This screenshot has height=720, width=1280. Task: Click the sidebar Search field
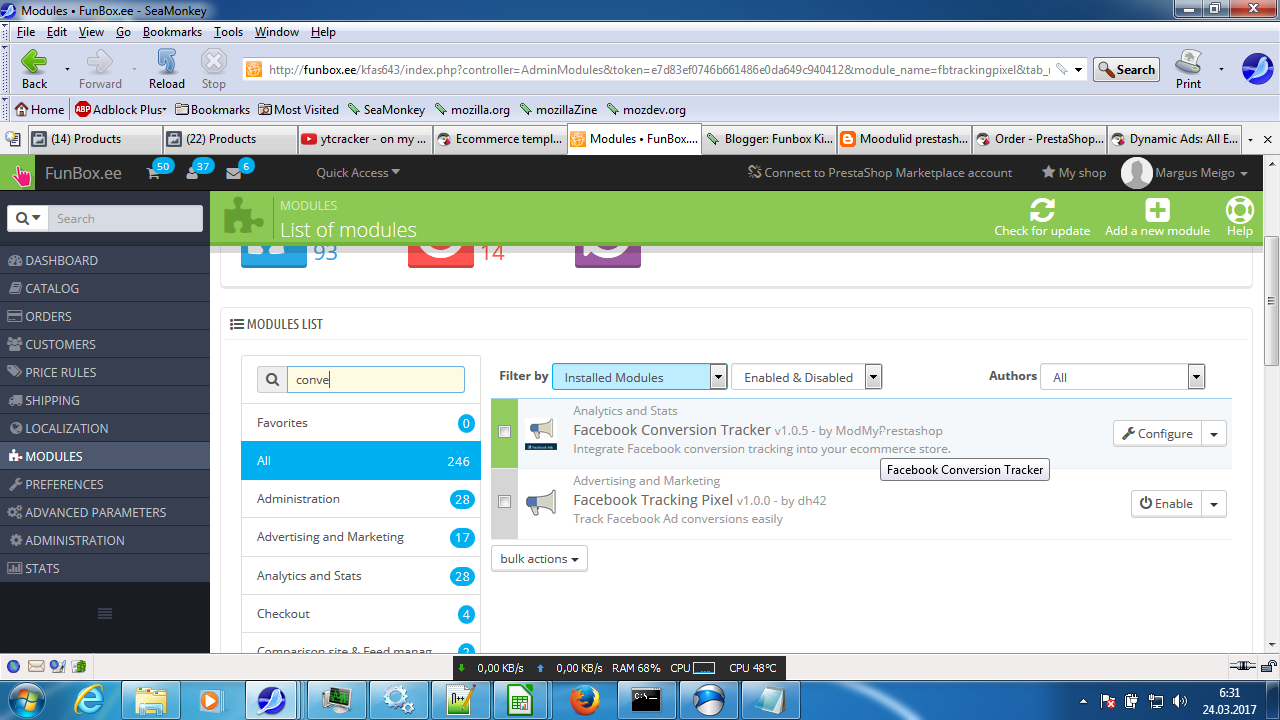[125, 218]
